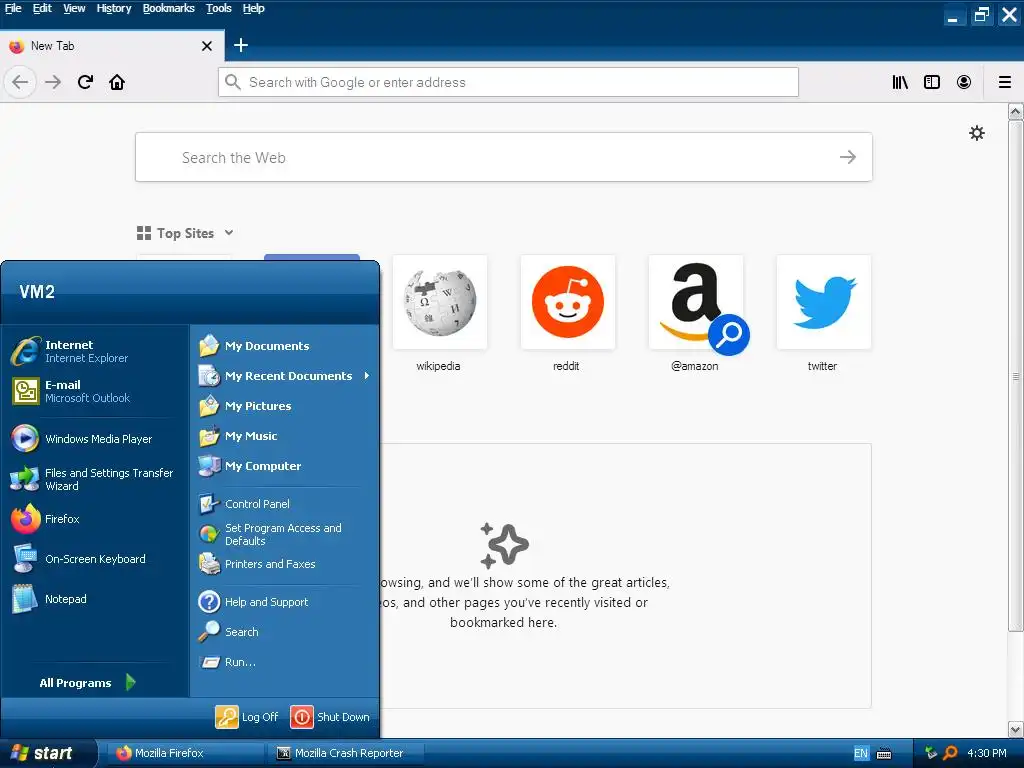Launch Windows Media Player
The height and width of the screenshot is (768, 1024).
coord(96,439)
